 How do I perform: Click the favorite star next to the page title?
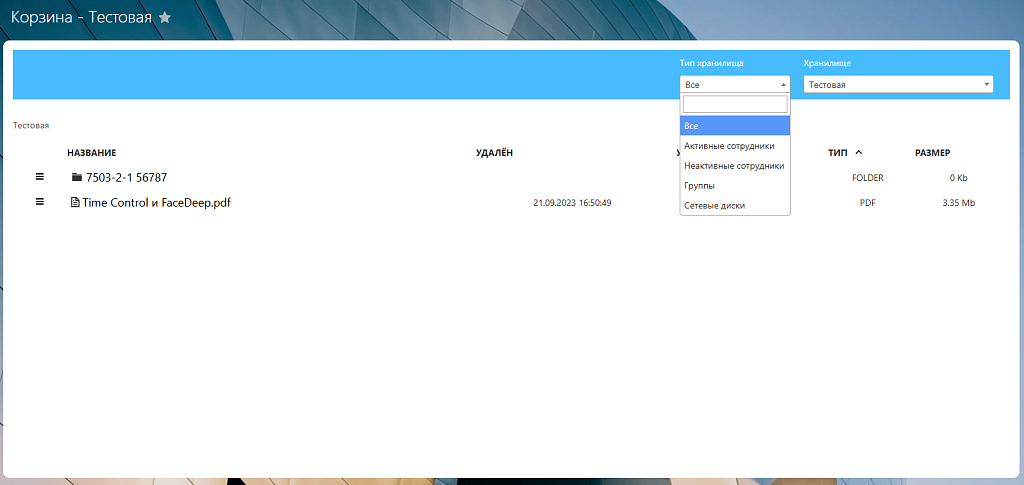point(165,18)
